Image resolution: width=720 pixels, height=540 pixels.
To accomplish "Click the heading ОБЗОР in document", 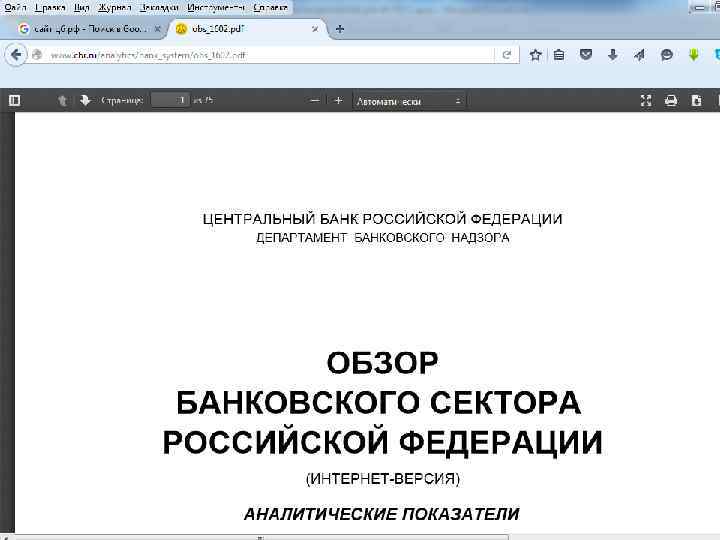I will (382, 363).
